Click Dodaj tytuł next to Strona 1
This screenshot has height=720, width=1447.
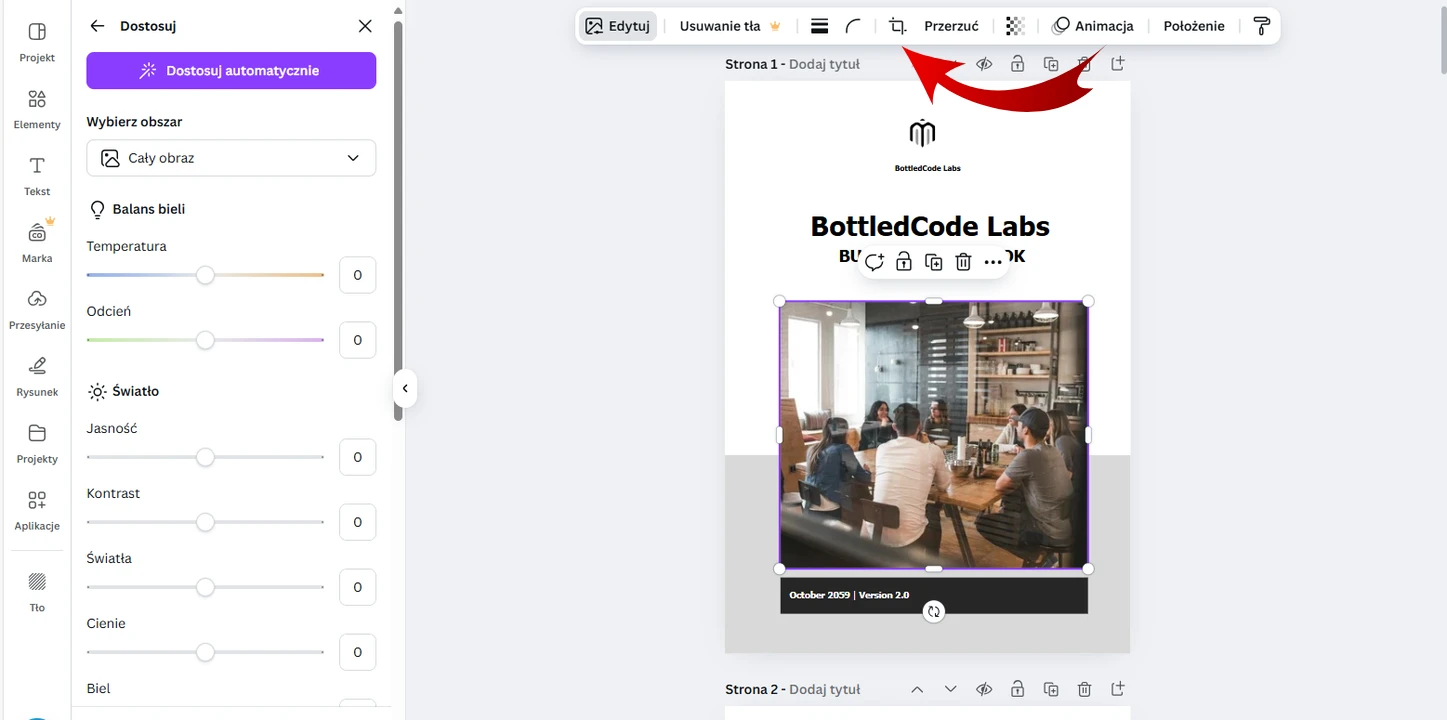pyautogui.click(x=824, y=64)
